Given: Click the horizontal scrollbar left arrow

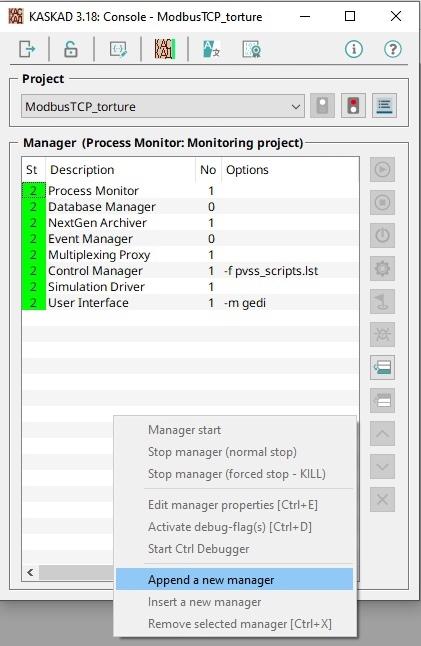Looking at the screenshot, I should point(30,572).
